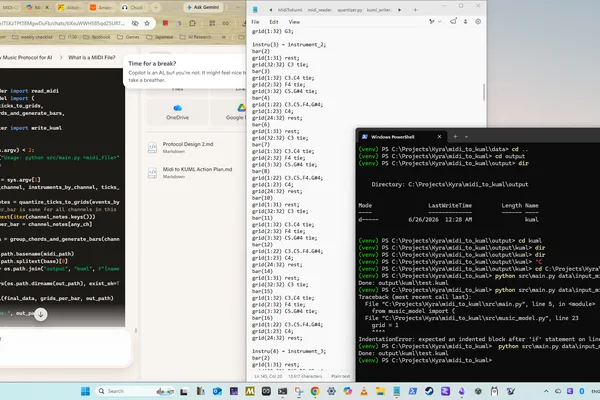Click 'Plain text' in the Notepad status bar
This screenshot has width=600, height=400.
click(x=340, y=376)
